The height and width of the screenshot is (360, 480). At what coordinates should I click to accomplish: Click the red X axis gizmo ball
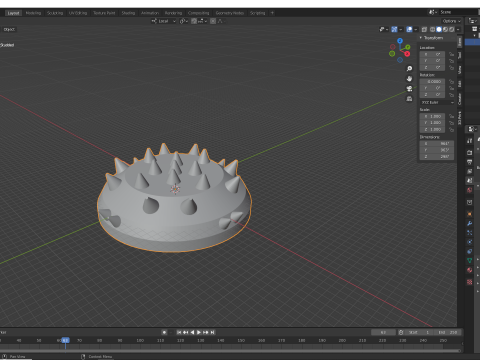tap(407, 54)
